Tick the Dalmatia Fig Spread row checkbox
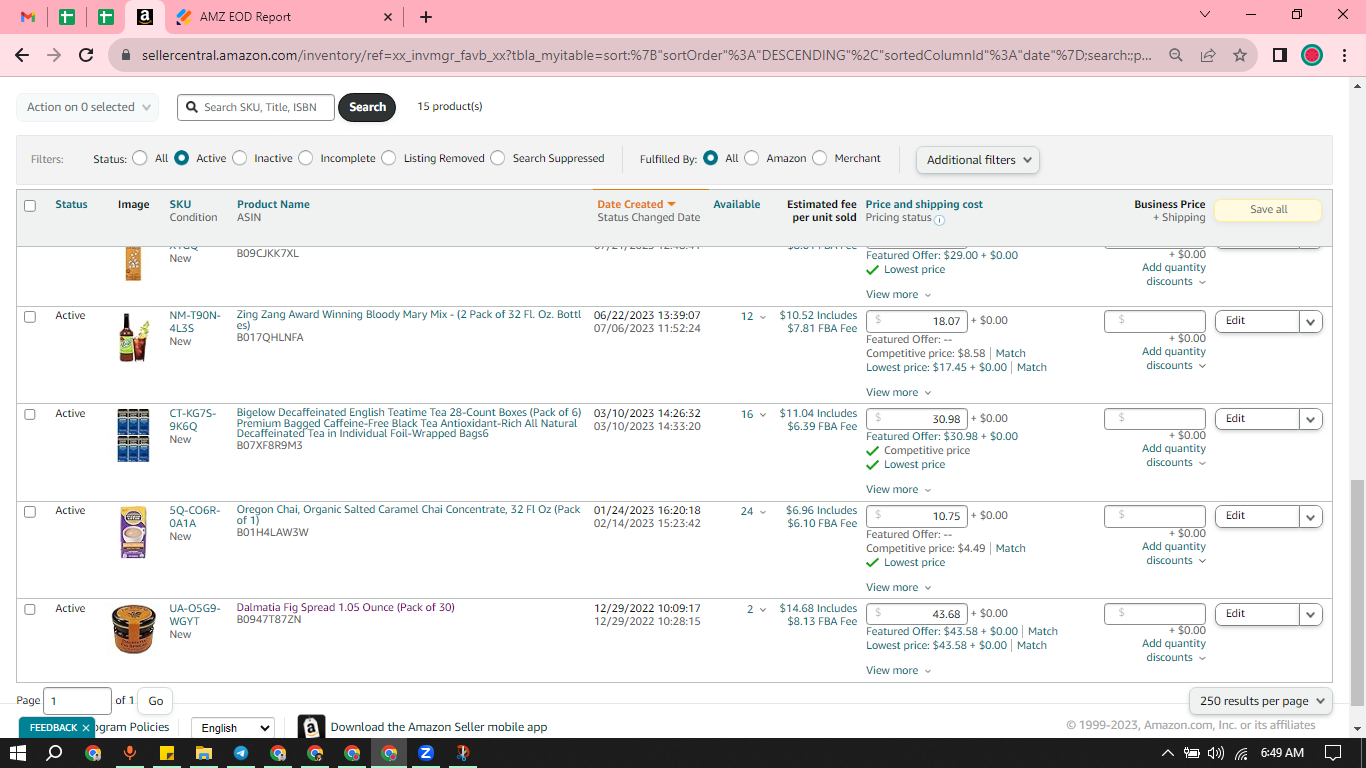 [30, 609]
